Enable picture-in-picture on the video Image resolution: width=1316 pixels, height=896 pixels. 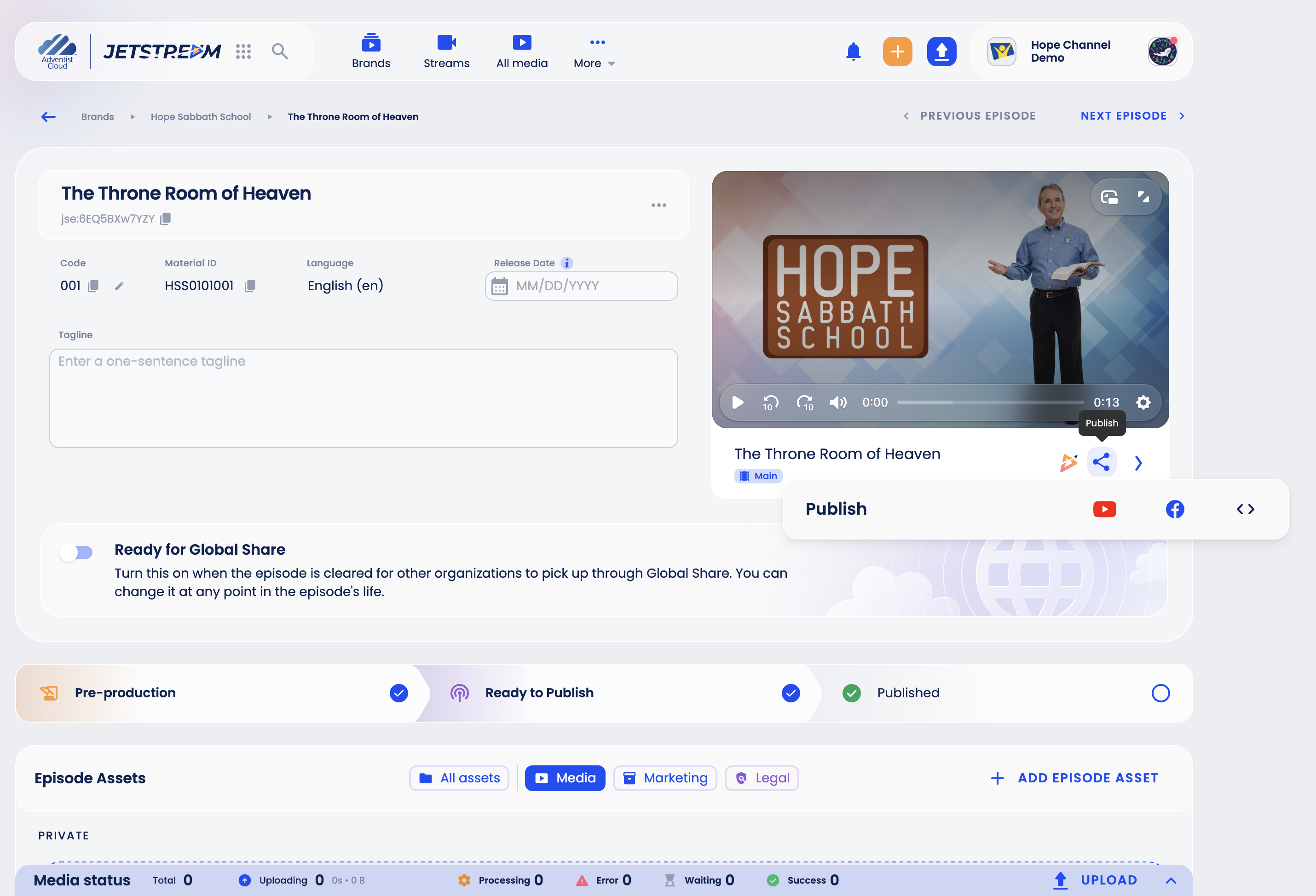tap(1109, 197)
